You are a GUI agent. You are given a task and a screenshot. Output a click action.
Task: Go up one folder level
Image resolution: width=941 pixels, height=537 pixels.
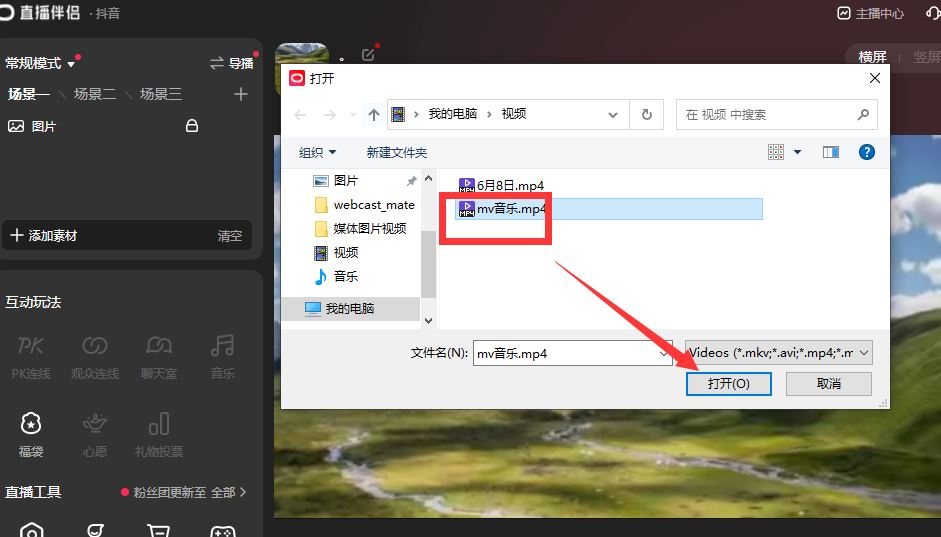coord(374,115)
